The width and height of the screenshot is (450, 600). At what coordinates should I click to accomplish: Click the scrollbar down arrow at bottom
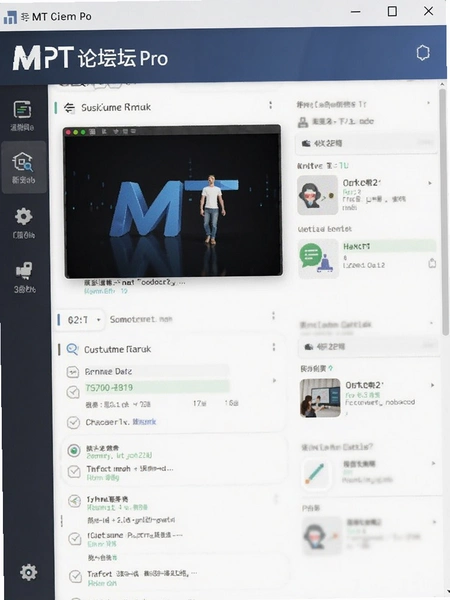coord(446,591)
